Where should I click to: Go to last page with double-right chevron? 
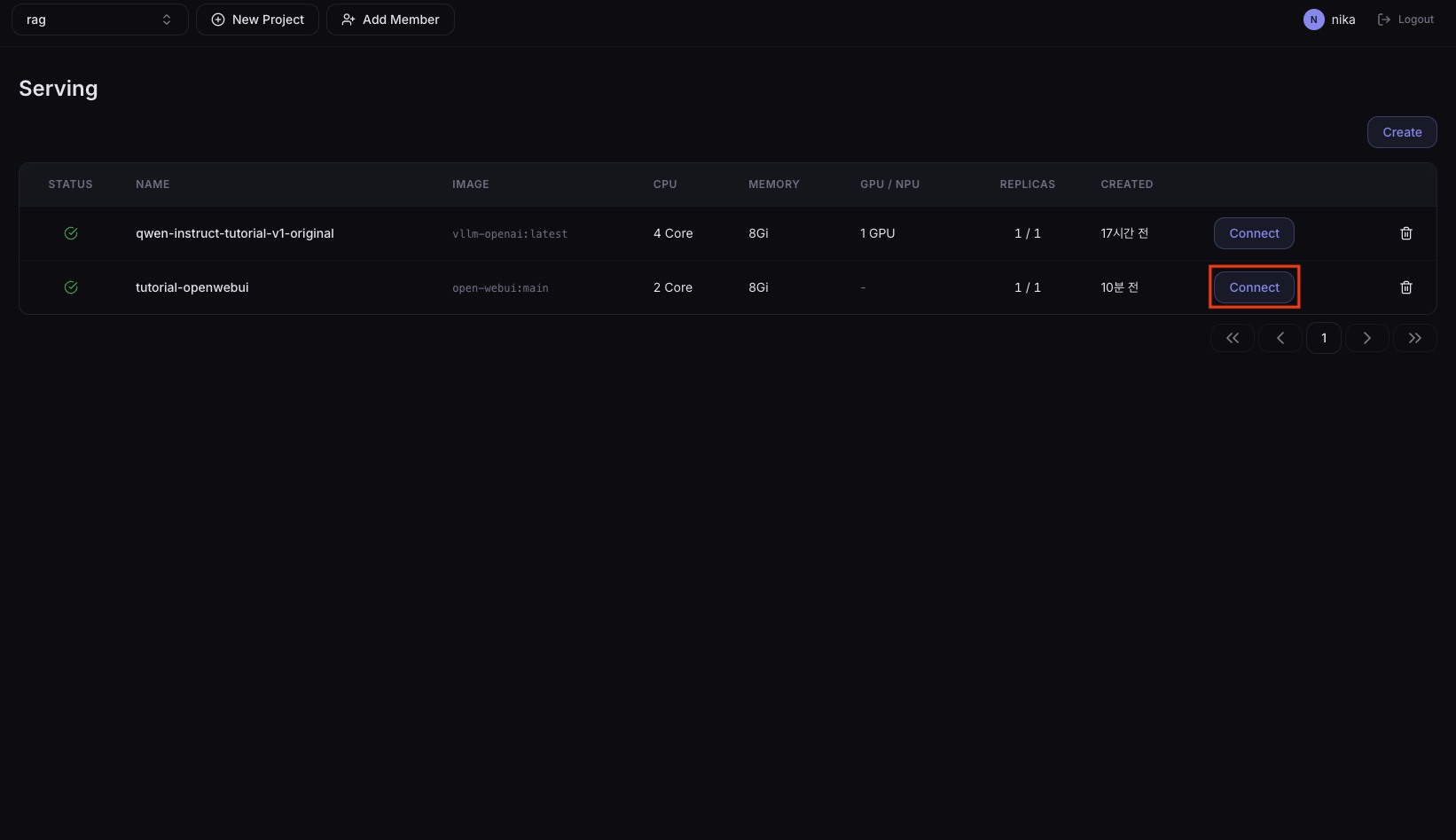(x=1415, y=338)
